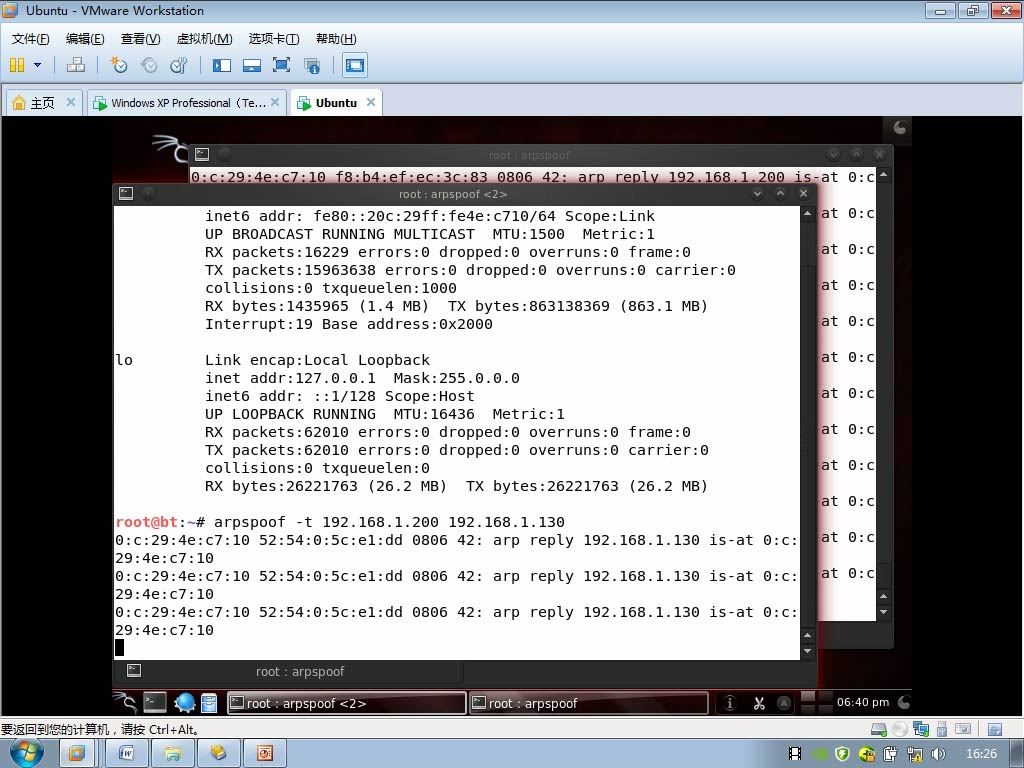The width and height of the screenshot is (1024, 768).
Task: Take a snapshot of the VM
Action: 118,65
